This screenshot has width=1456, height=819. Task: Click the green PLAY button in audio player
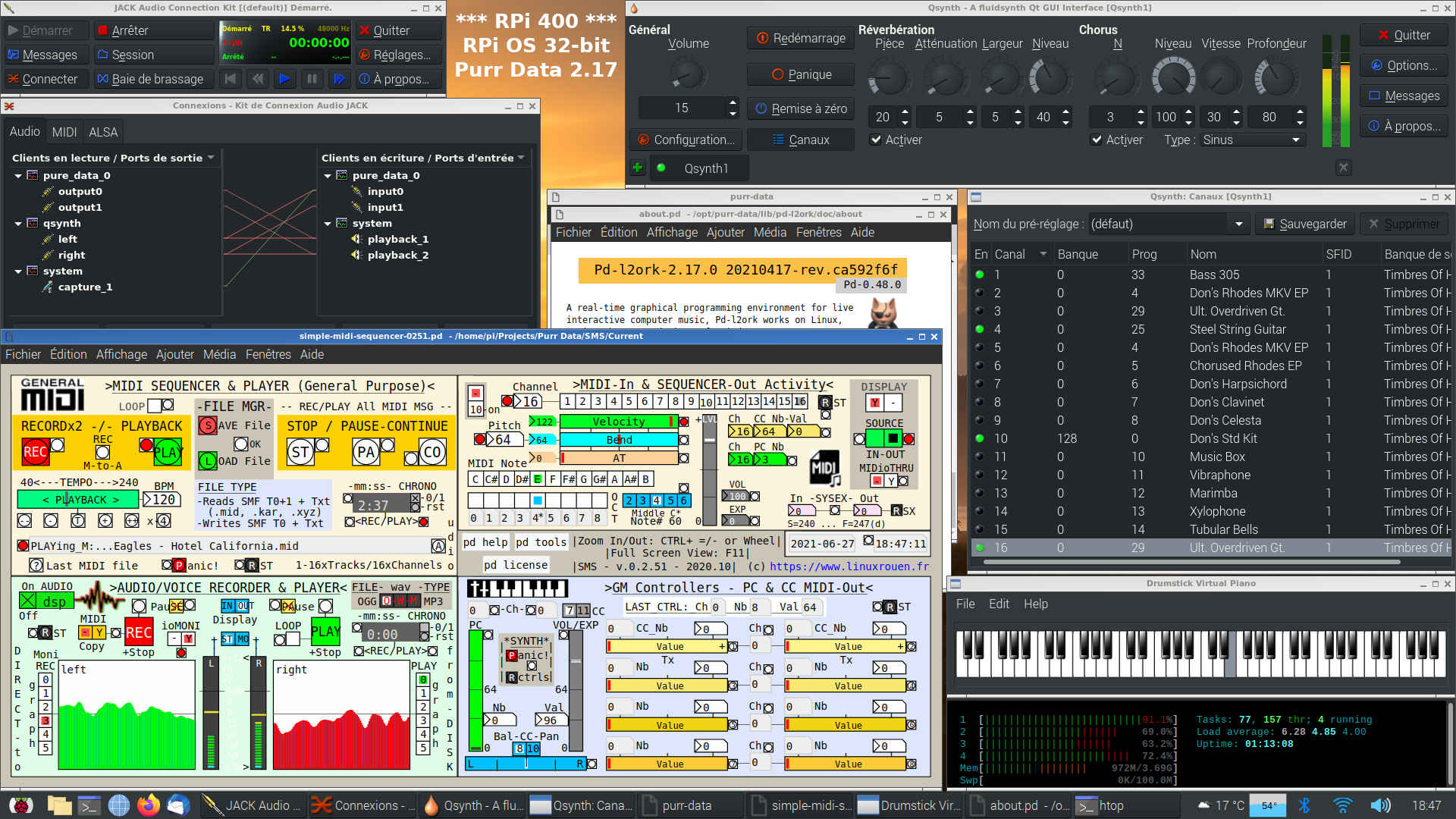(x=325, y=631)
